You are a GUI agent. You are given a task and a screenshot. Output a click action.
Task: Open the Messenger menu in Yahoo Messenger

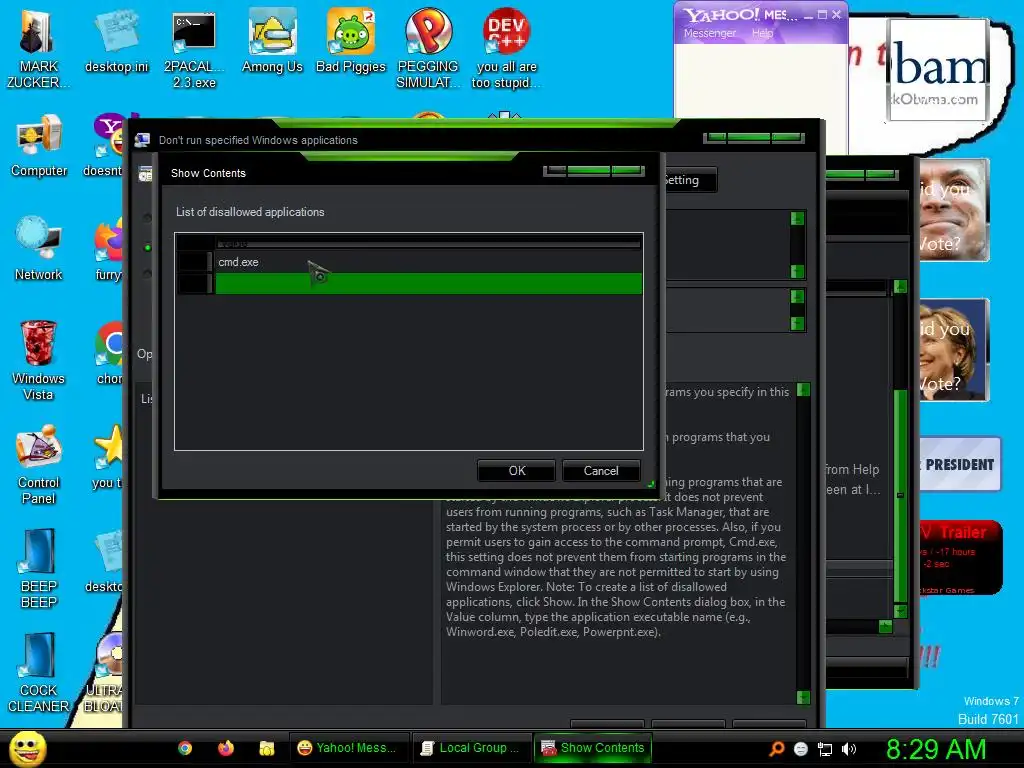click(710, 33)
